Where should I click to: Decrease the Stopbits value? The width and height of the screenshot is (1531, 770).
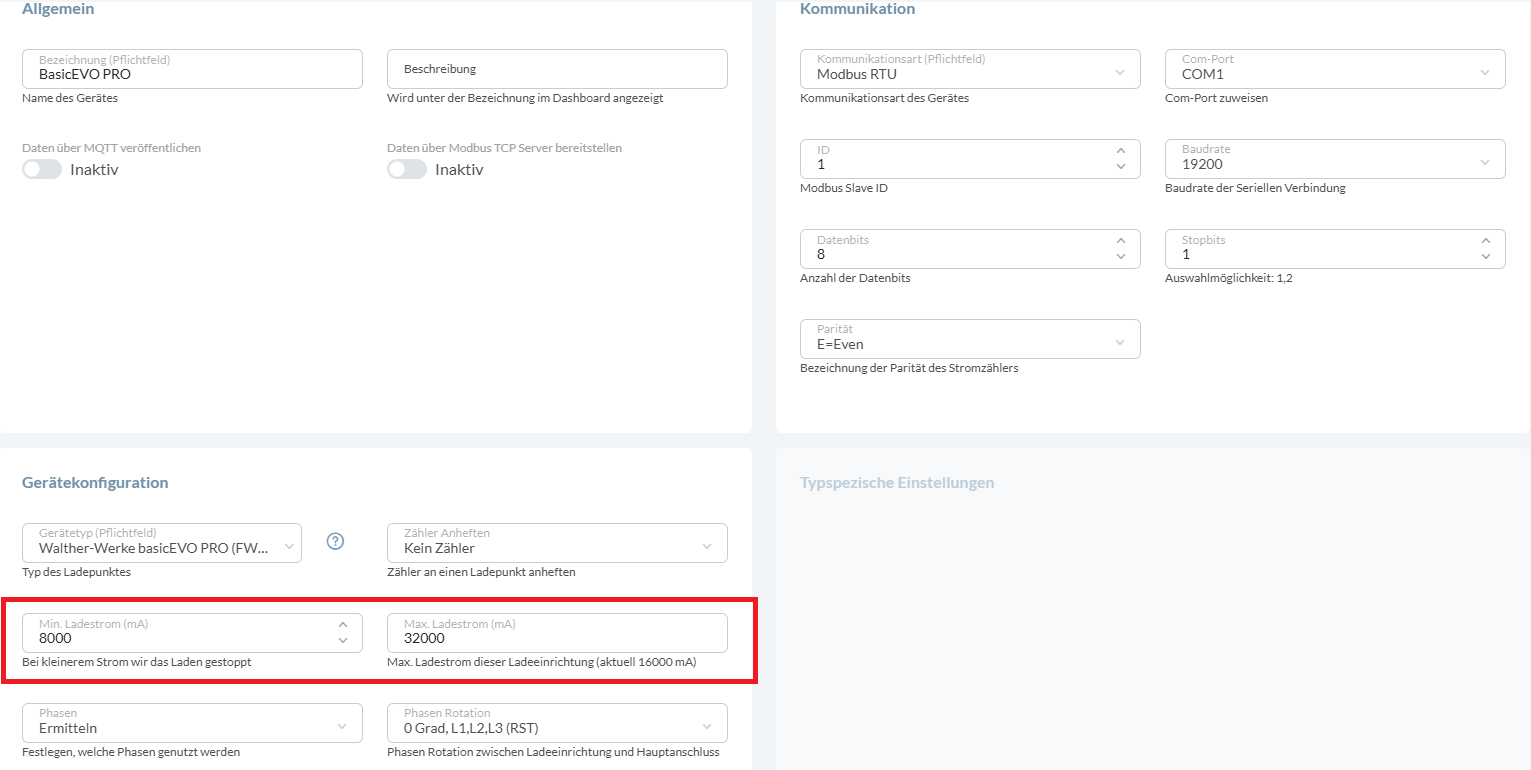coord(1485,257)
